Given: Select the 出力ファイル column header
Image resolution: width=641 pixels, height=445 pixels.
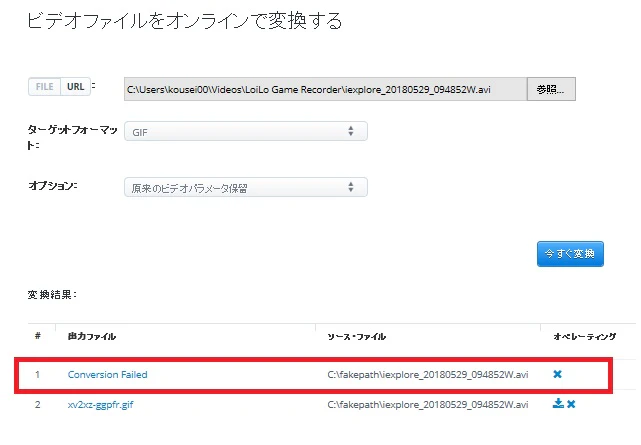Looking at the screenshot, I should click(92, 337).
